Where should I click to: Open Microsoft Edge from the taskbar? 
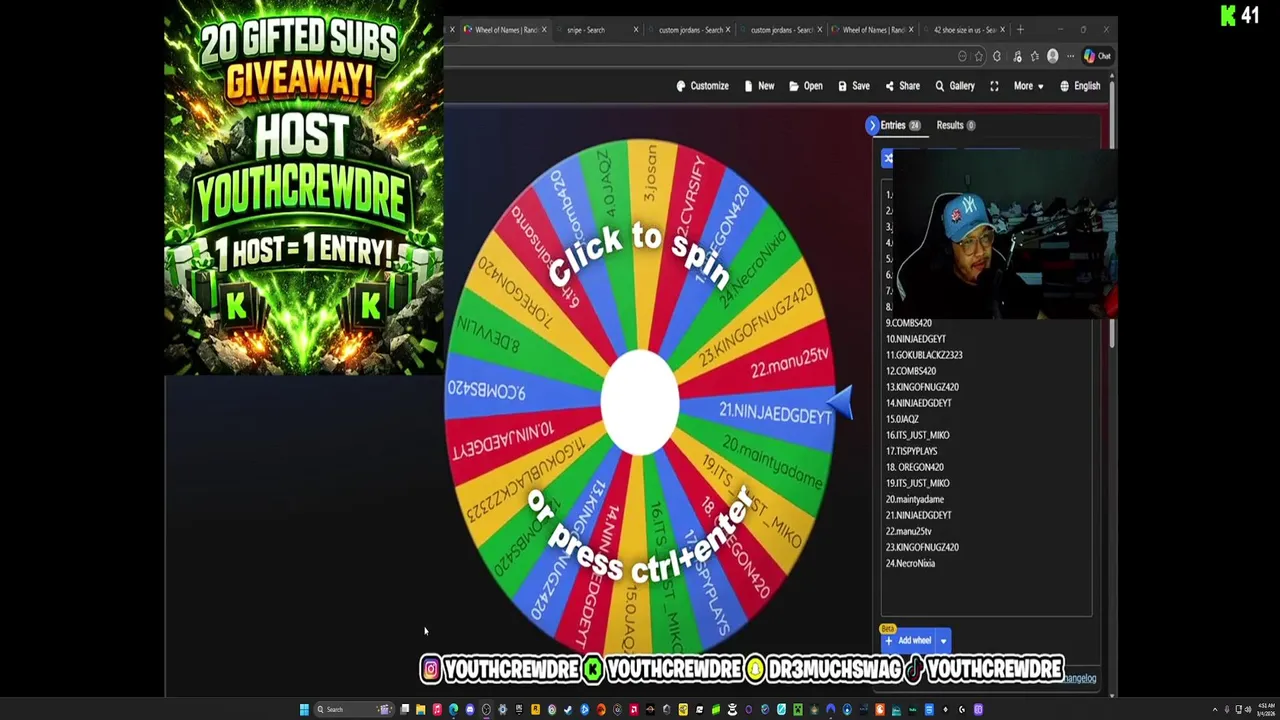(453, 710)
